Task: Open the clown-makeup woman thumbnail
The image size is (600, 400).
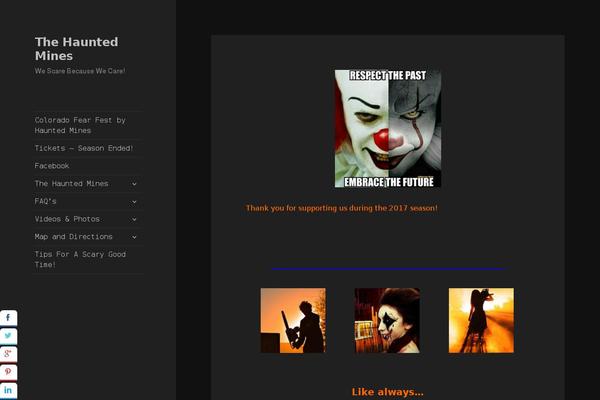Action: point(387,320)
